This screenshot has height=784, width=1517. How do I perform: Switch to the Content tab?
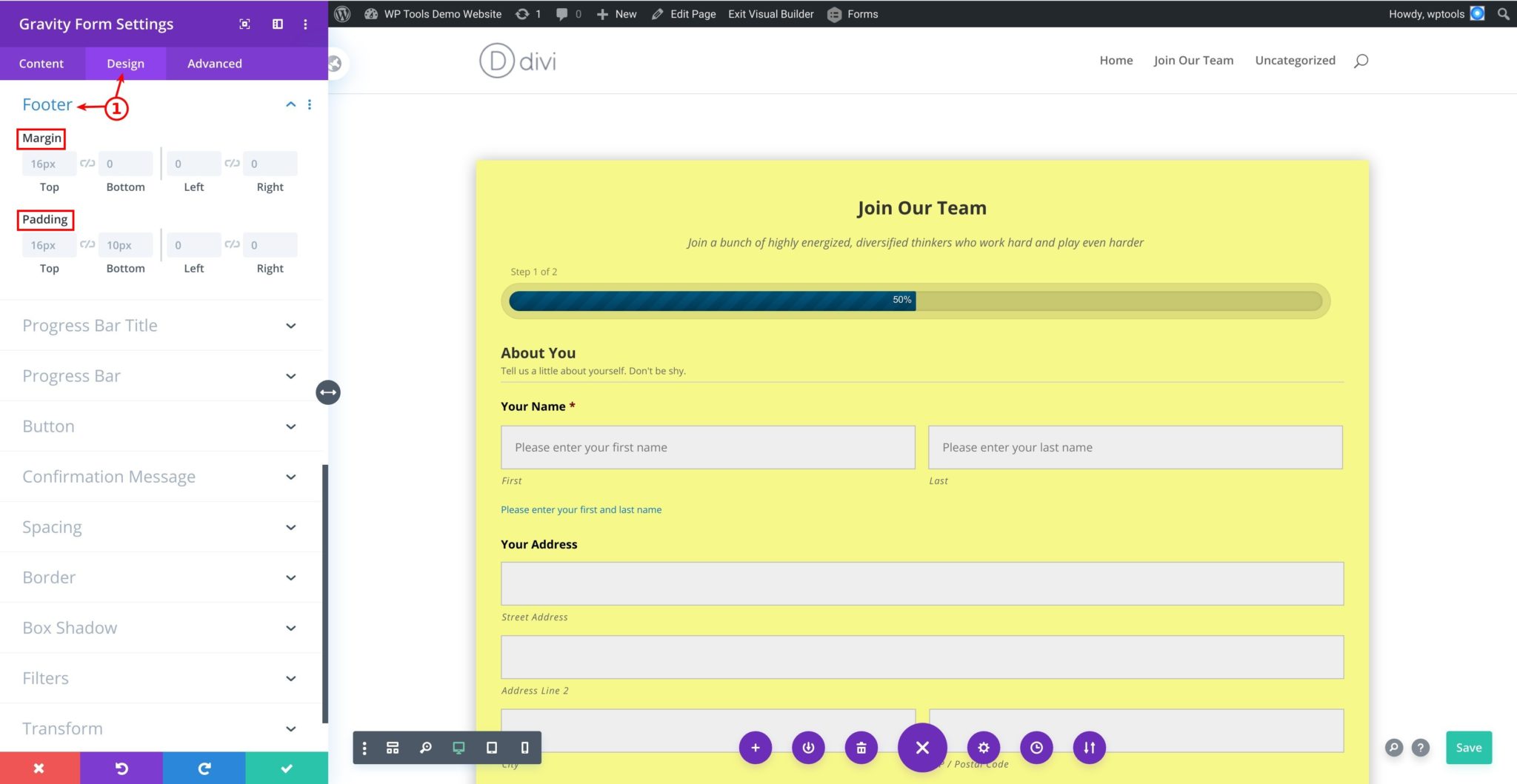[x=41, y=64]
